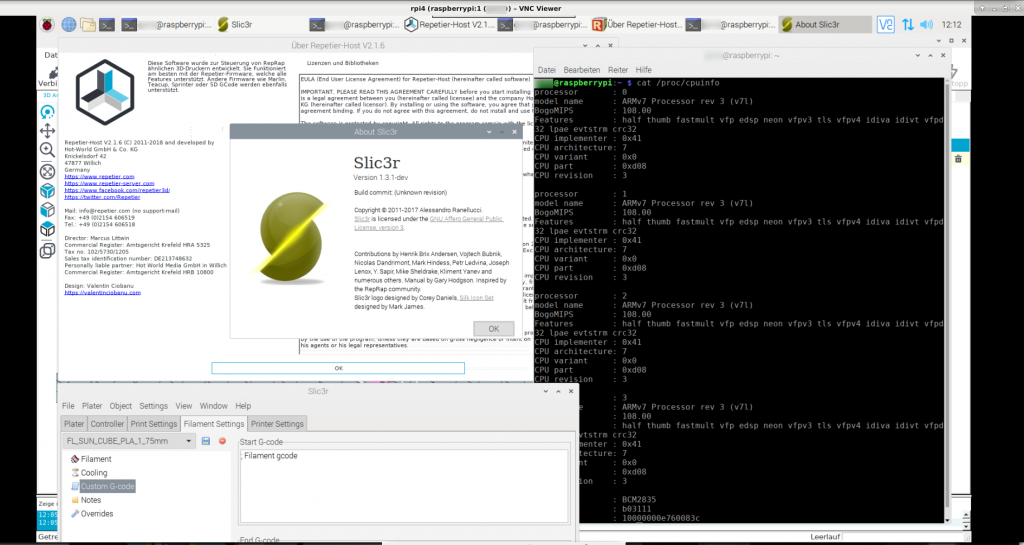Open the FL_SUN_CUBE_PLA_1_75mm preset dropdown
This screenshot has height=545, width=1024.
129,441
